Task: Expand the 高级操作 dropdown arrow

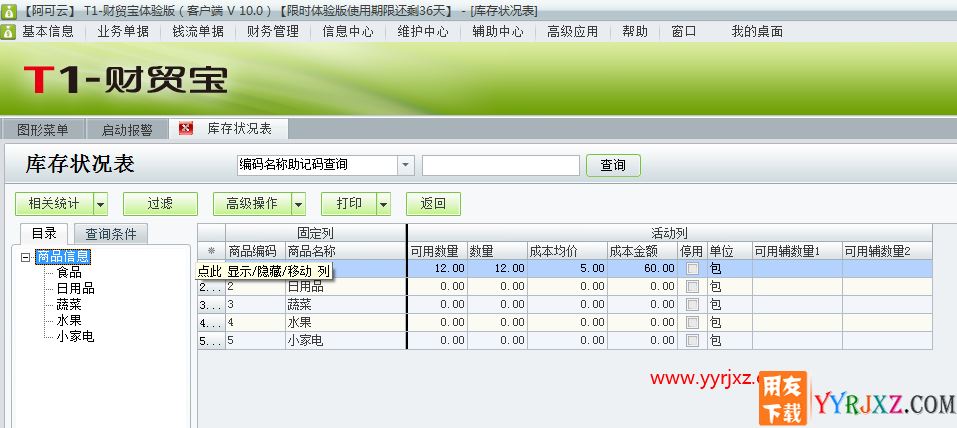Action: click(x=298, y=204)
